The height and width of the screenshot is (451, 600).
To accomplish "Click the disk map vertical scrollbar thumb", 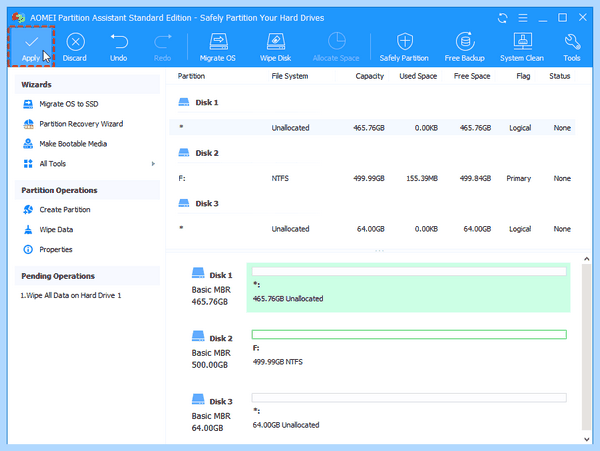I will pyautogui.click(x=587, y=347).
